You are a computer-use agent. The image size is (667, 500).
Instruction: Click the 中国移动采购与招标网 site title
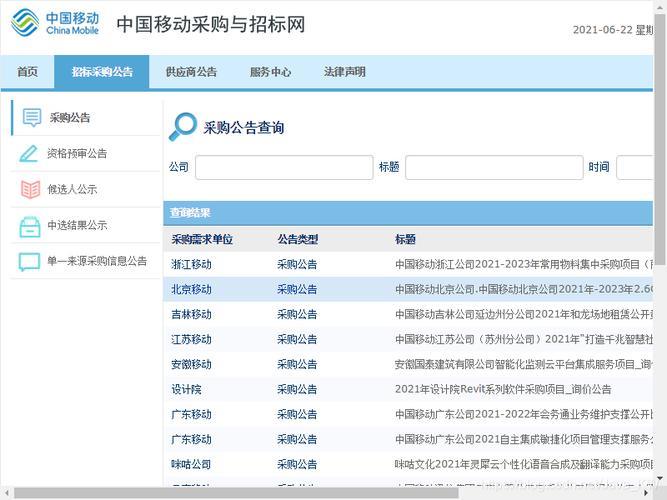(211, 24)
